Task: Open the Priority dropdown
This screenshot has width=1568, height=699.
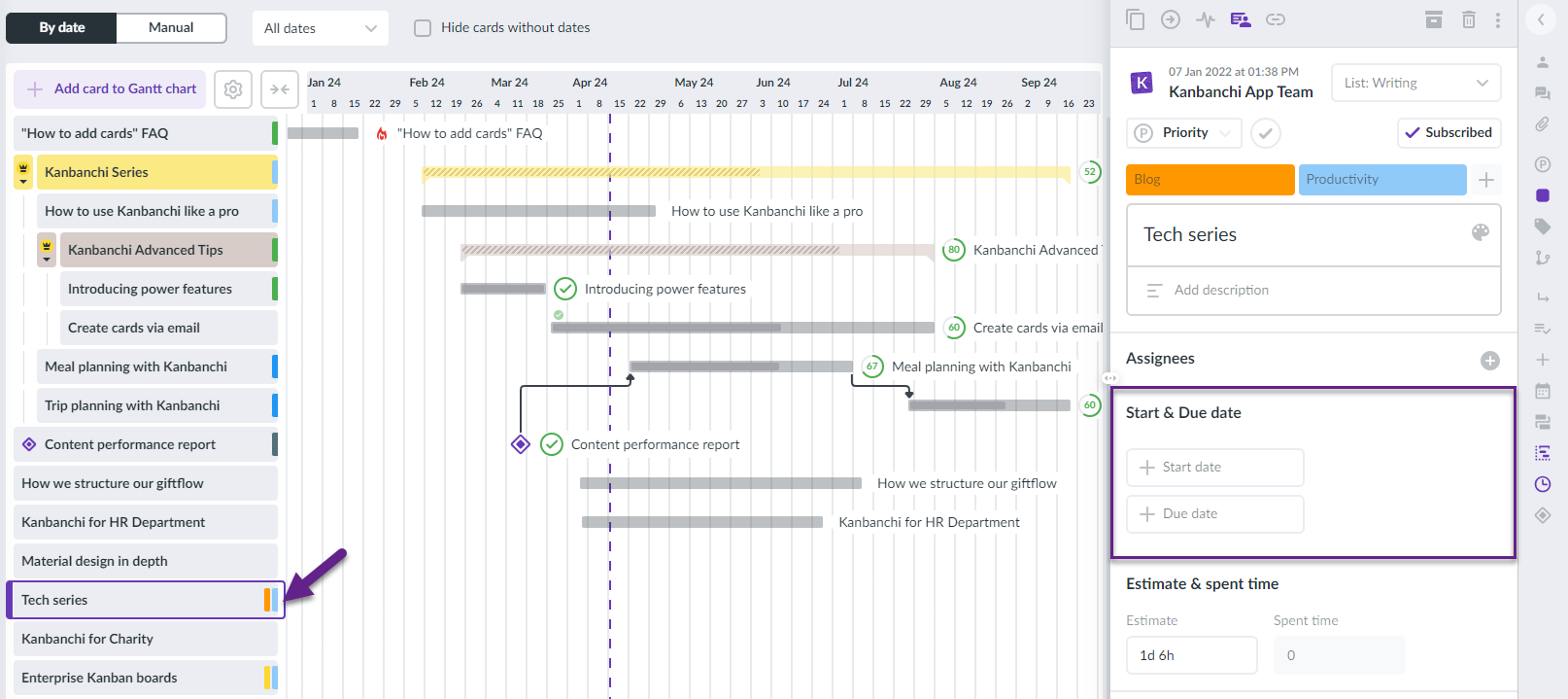Action: tap(1184, 133)
